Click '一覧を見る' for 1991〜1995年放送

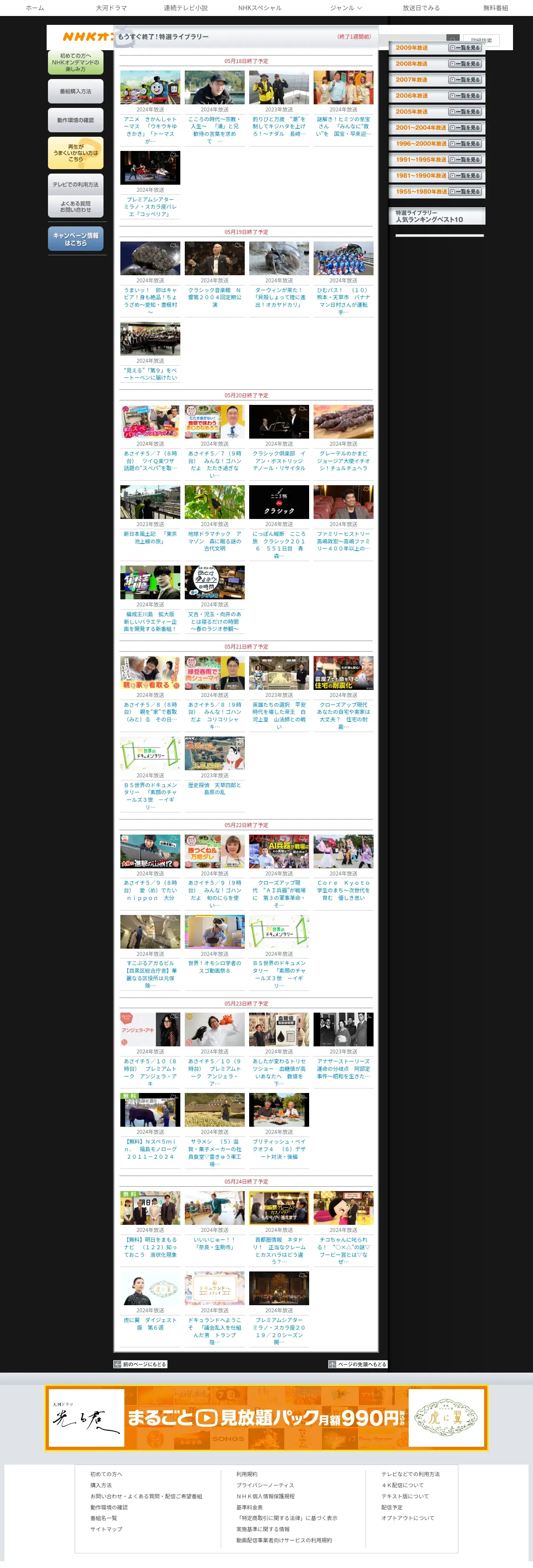(x=465, y=159)
